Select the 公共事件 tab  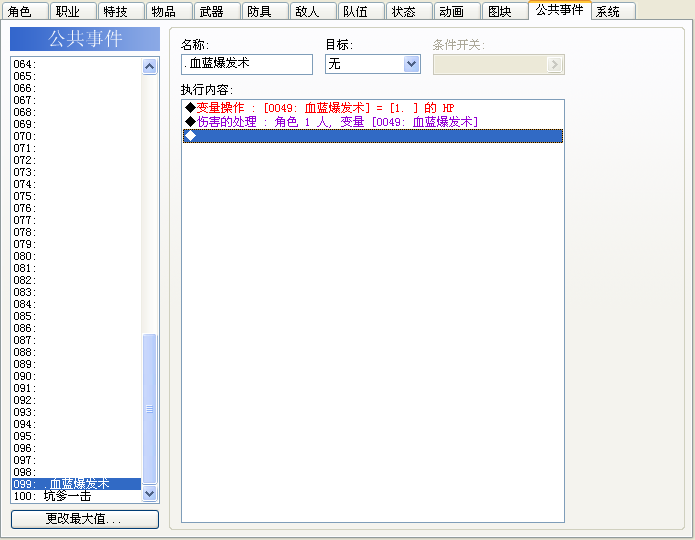559,10
